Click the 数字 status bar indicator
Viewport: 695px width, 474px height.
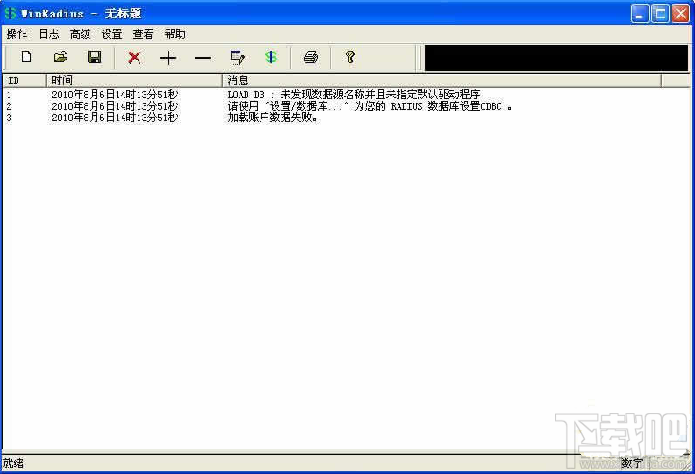pyautogui.click(x=632, y=463)
